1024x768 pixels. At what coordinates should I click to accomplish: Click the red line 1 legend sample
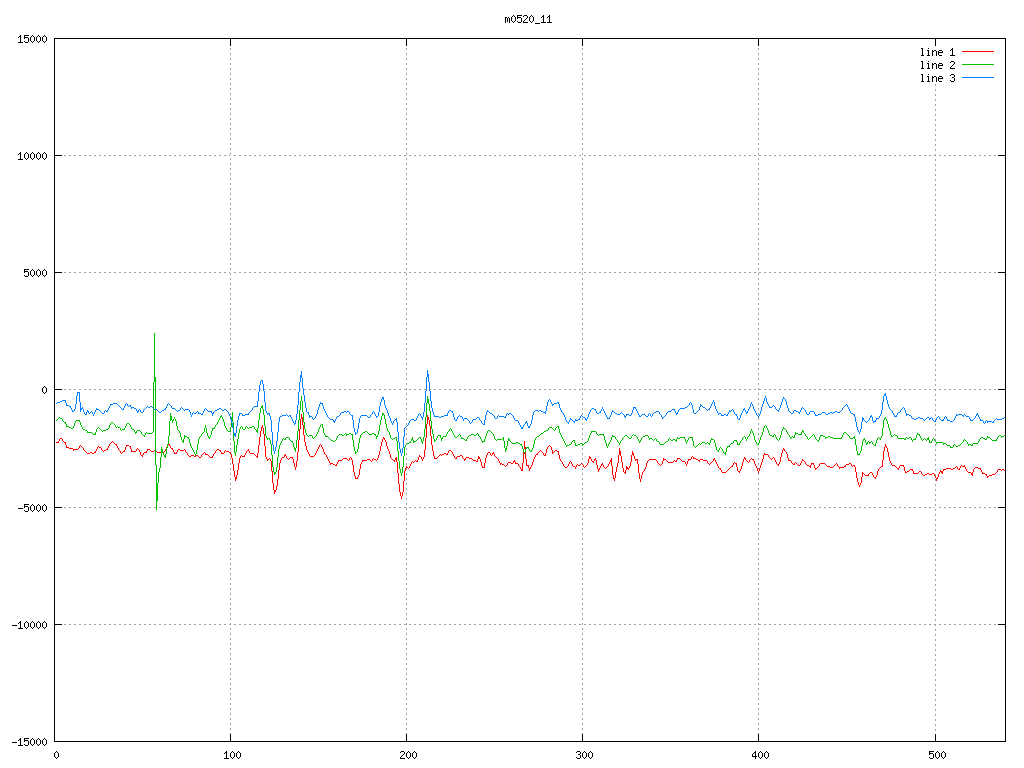(x=978, y=52)
